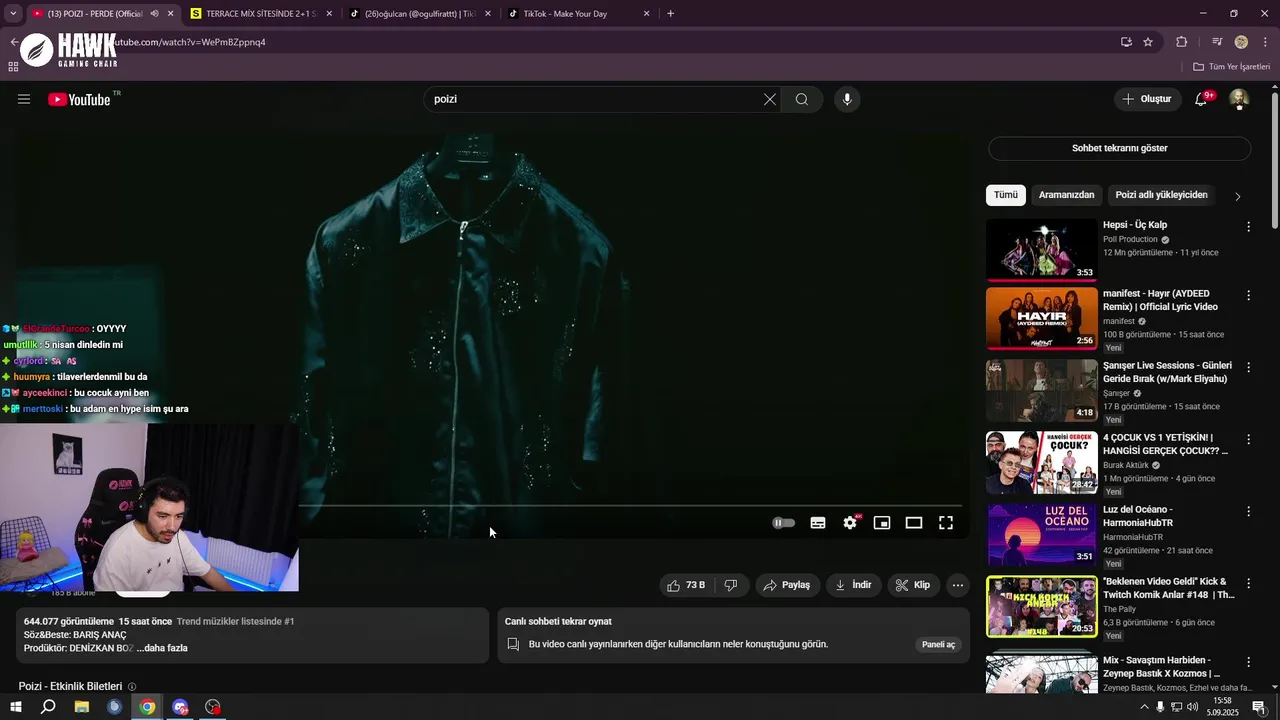The height and width of the screenshot is (720, 1280).
Task: Open Poll Production channel link
Action: coord(1130,240)
